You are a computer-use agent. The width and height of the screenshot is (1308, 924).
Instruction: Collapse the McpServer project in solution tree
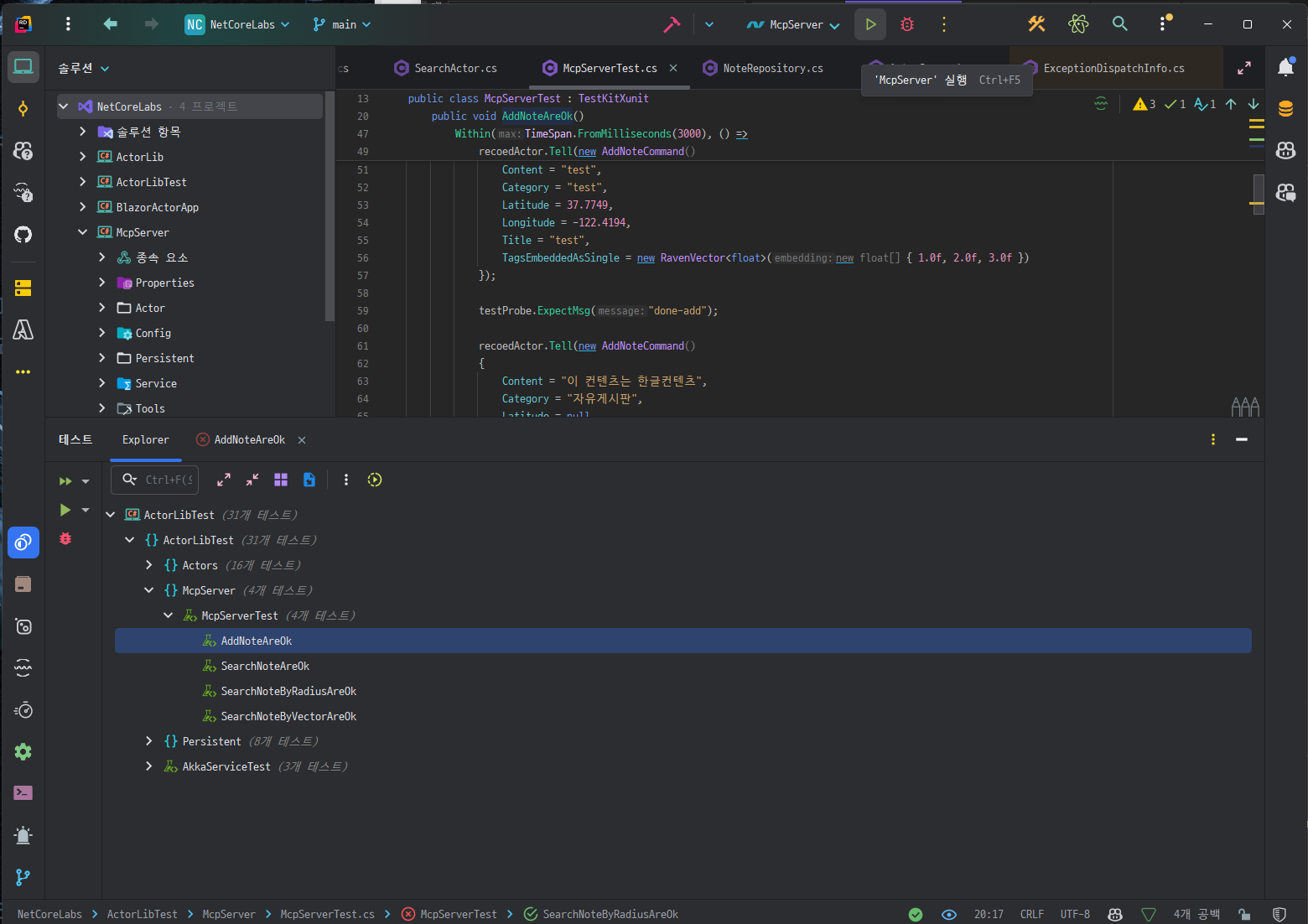click(82, 232)
